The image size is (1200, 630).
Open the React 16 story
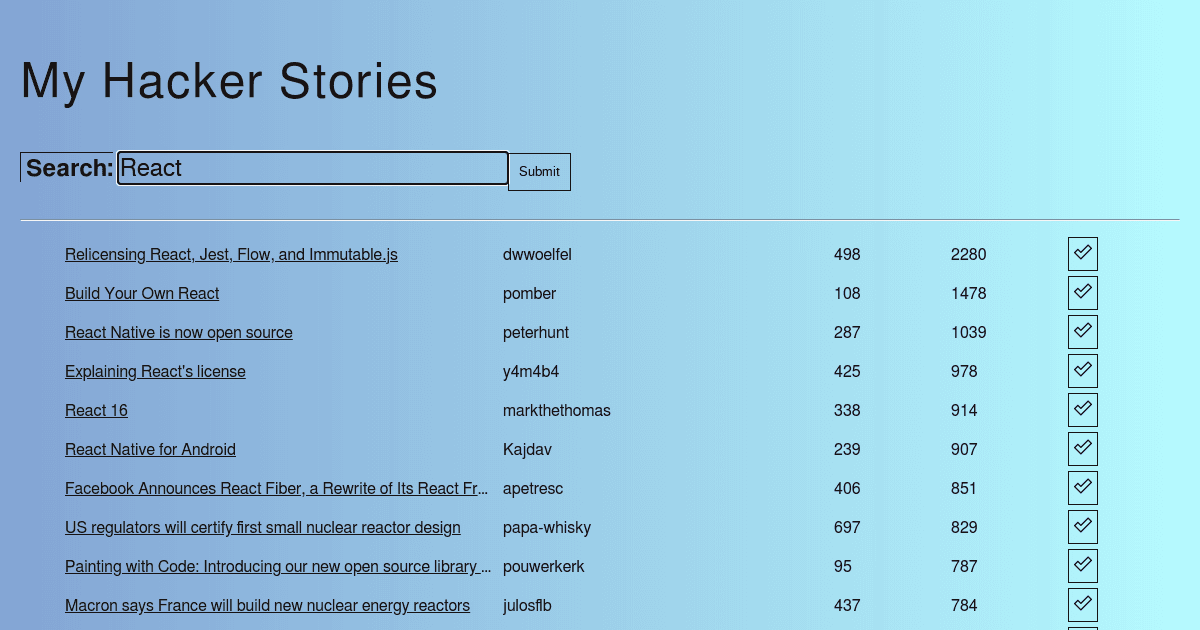[x=96, y=410]
